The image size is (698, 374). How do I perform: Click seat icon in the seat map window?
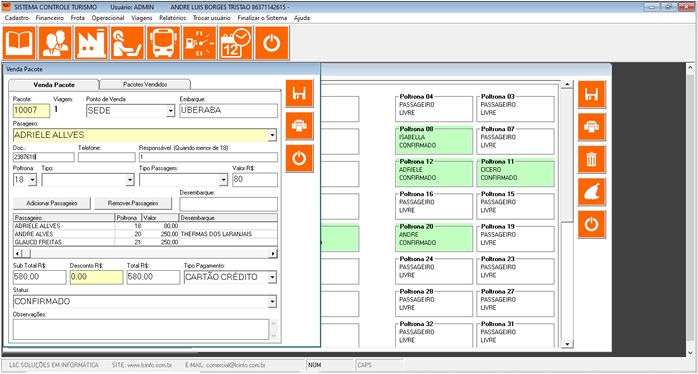[592, 94]
